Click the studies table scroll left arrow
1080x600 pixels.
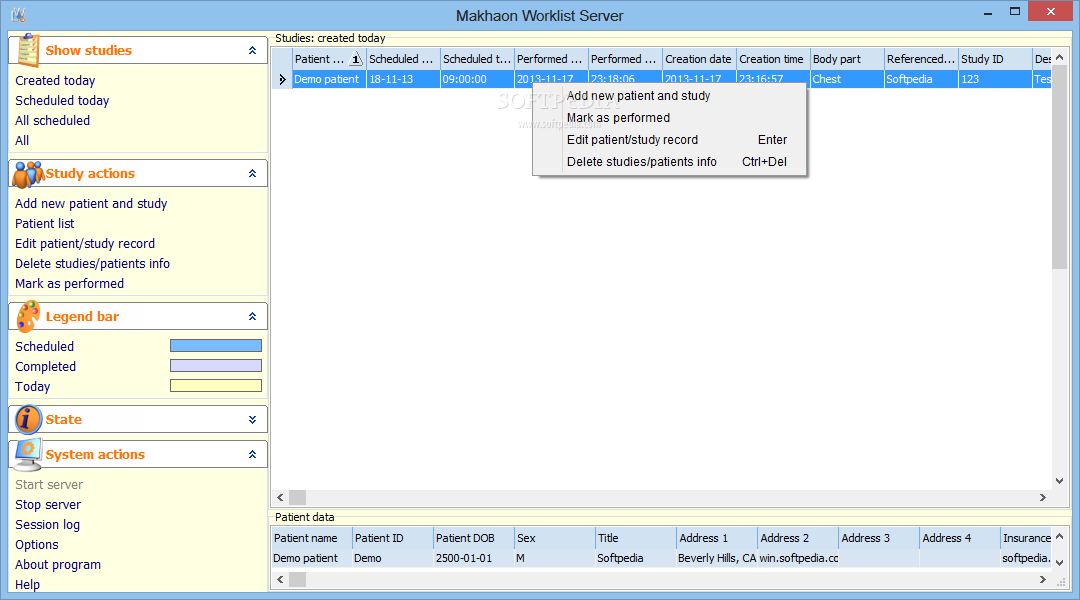(280, 497)
